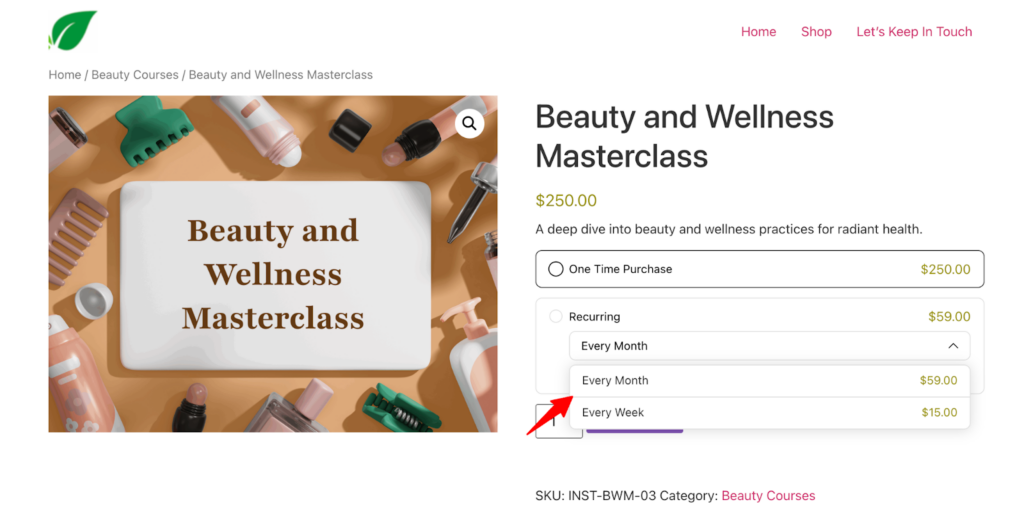1024x516 pixels.
Task: Choose the Every Month $59.00 list option
Action: click(768, 381)
